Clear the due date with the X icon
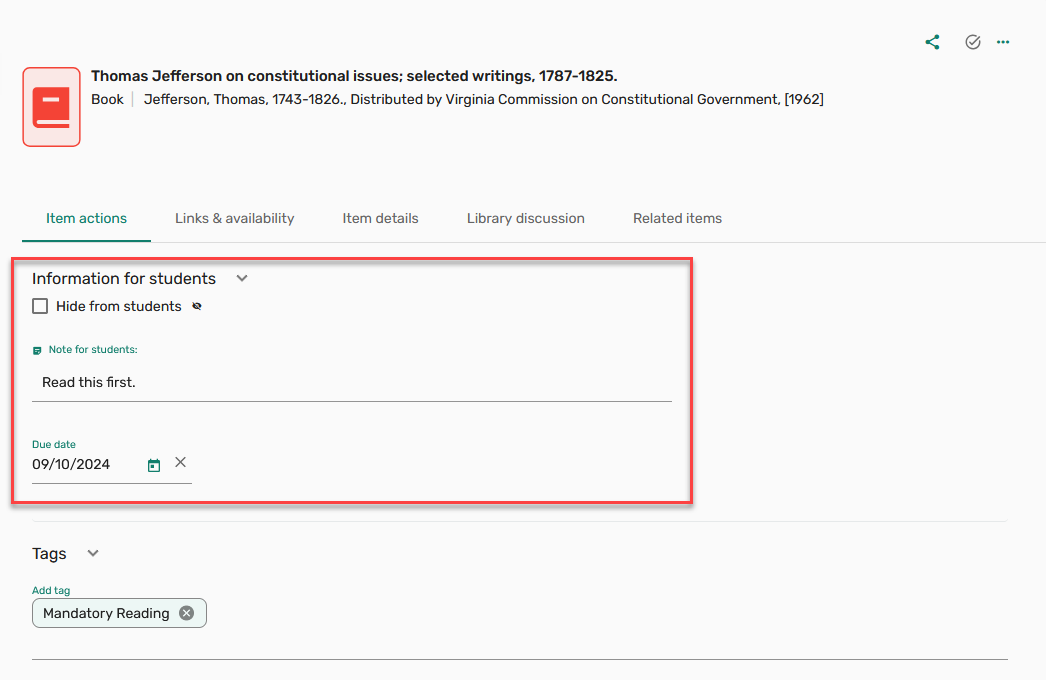Viewport: 1046px width, 680px height. tap(180, 462)
